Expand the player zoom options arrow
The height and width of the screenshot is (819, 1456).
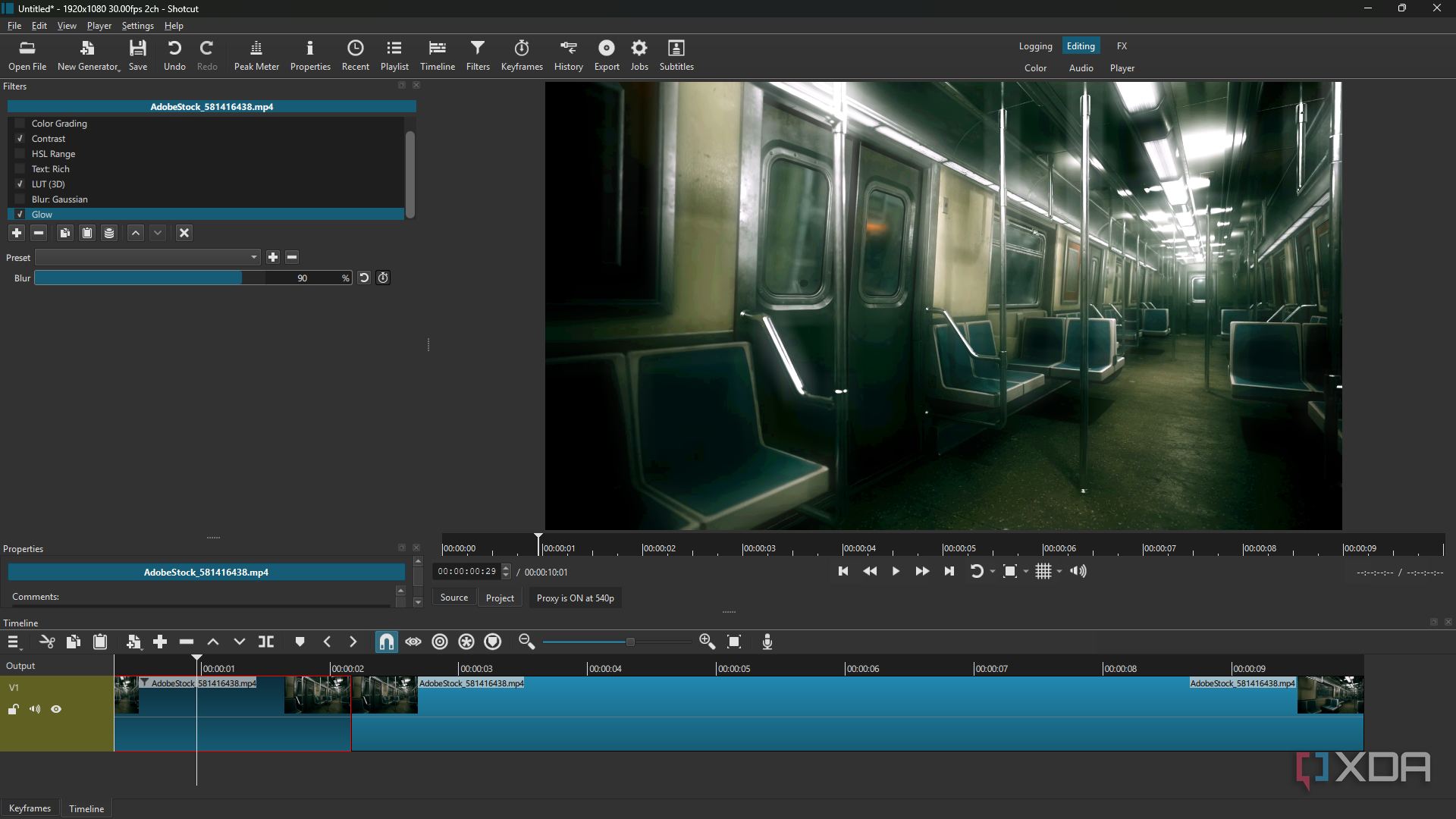(1026, 572)
